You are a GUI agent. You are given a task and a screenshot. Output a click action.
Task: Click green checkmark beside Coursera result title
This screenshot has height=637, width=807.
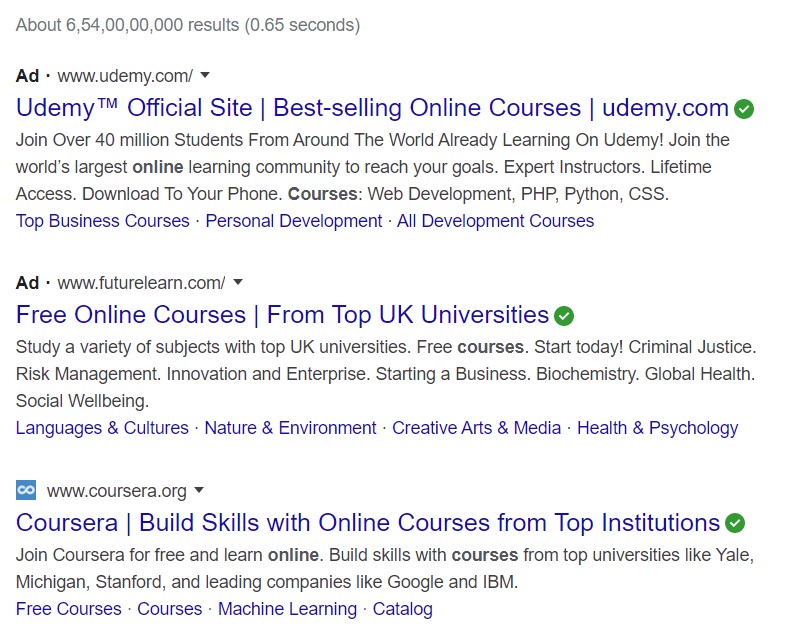pos(735,523)
